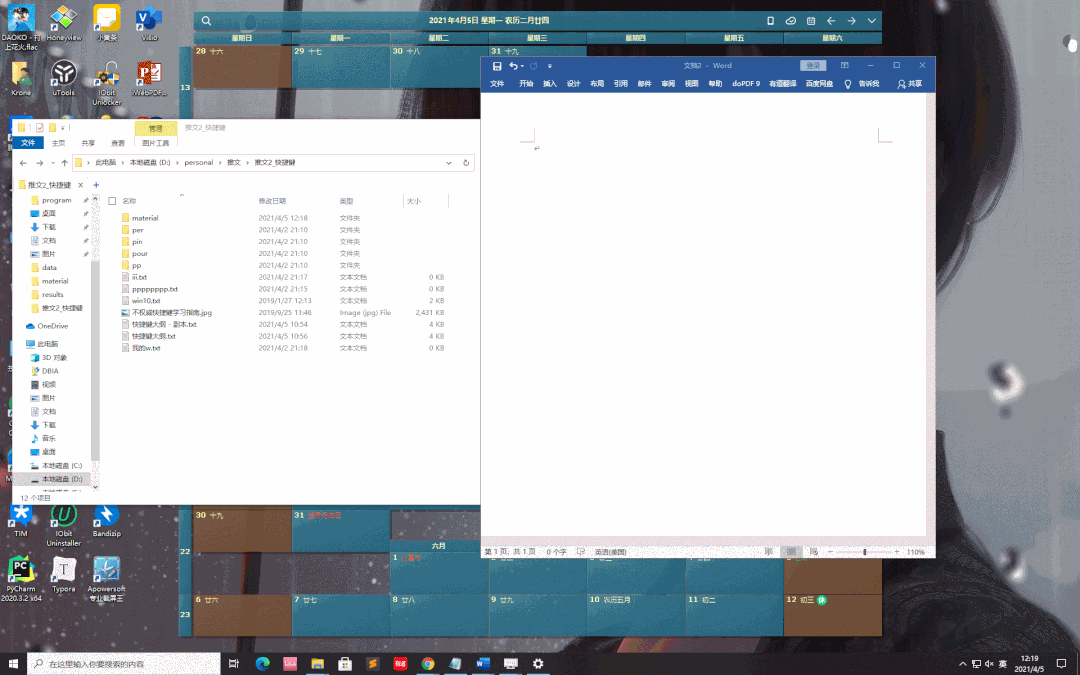Open the 文件 menu in Explorer
1080x675 pixels.
click(28, 143)
